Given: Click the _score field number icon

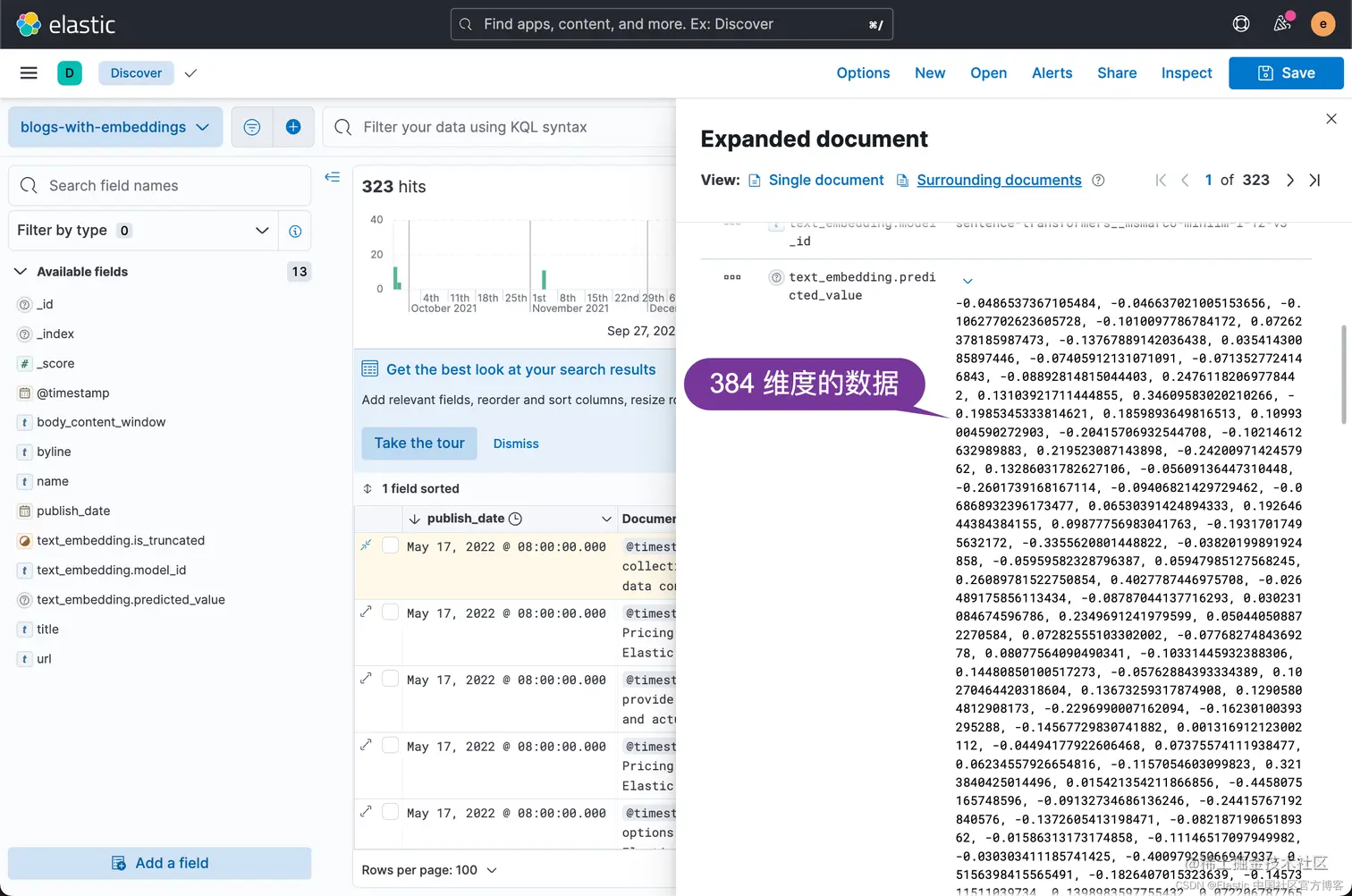Looking at the screenshot, I should click(25, 364).
